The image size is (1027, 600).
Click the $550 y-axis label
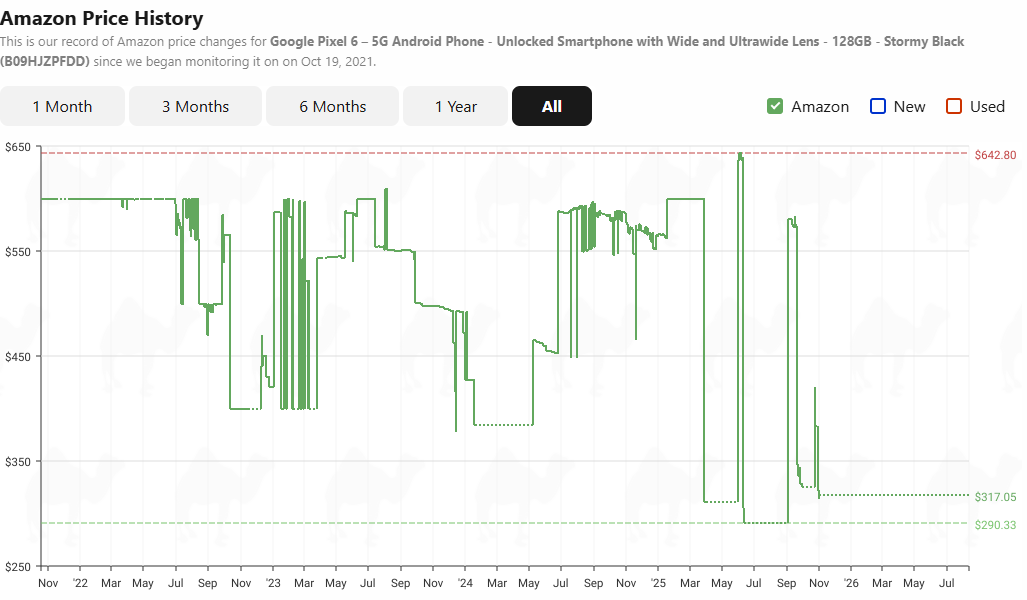(x=18, y=252)
